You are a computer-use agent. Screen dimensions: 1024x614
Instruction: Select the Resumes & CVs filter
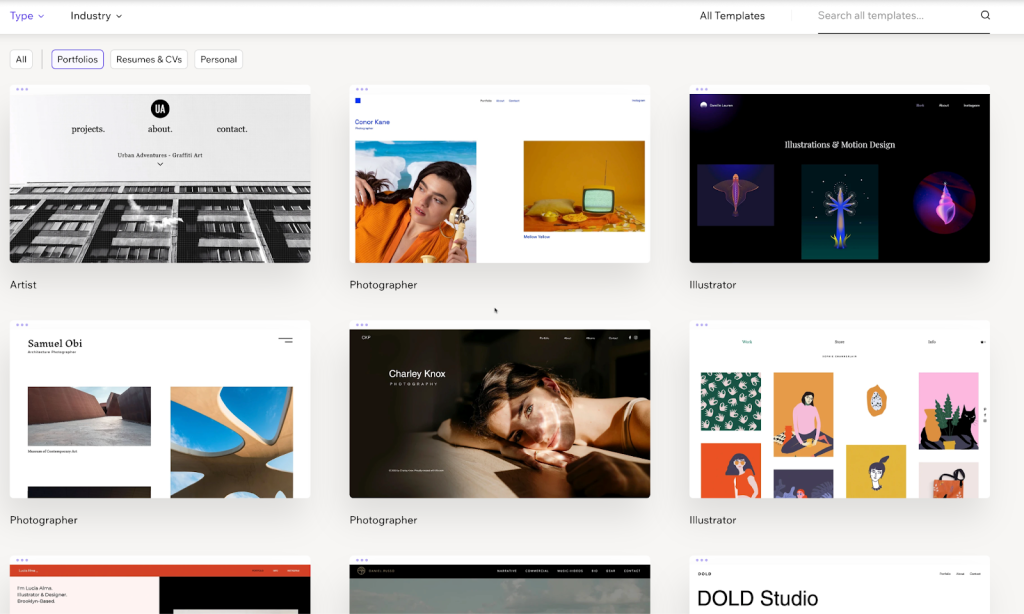click(x=149, y=60)
